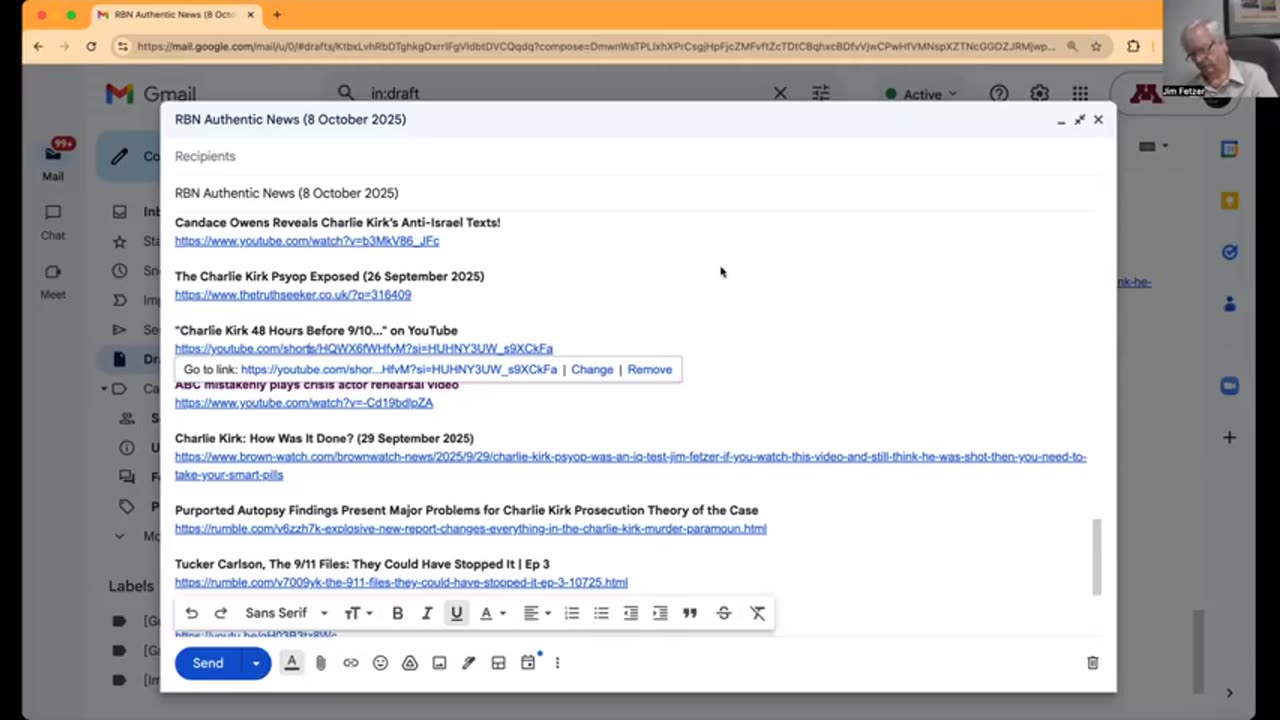1280x720 pixels.
Task: Insert a numbered list
Action: [x=572, y=613]
